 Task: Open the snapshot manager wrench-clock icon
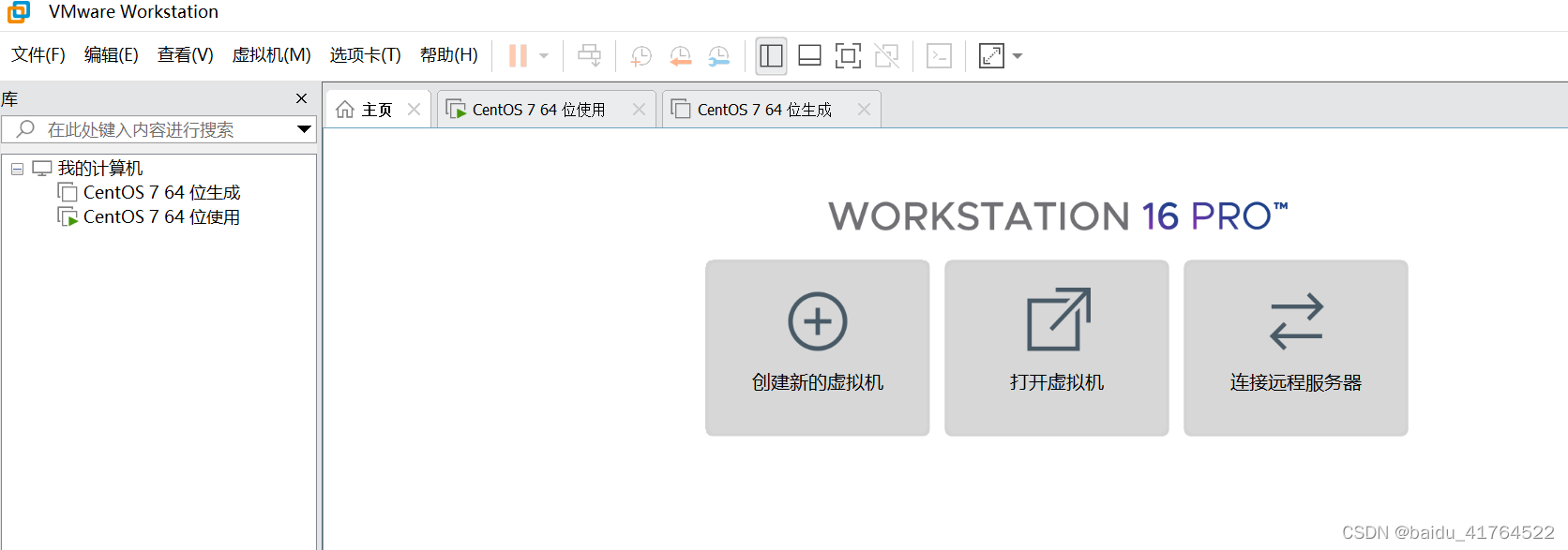[719, 56]
